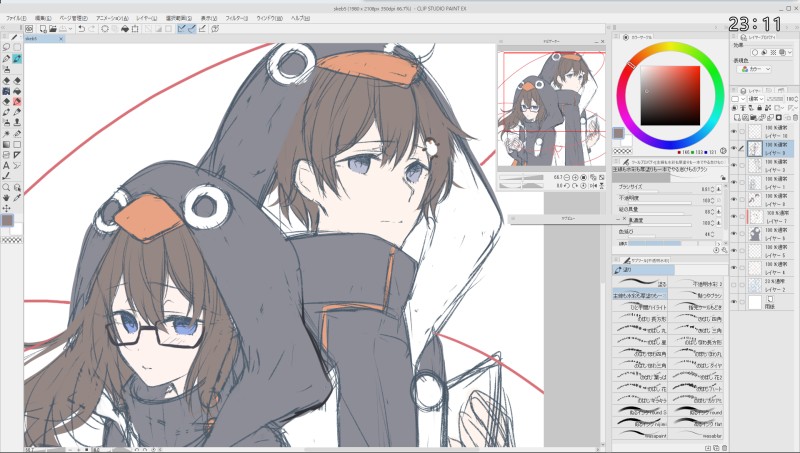Click the main gray color swatch below wheel
Screen dimensions: 800x453
click(x=618, y=133)
